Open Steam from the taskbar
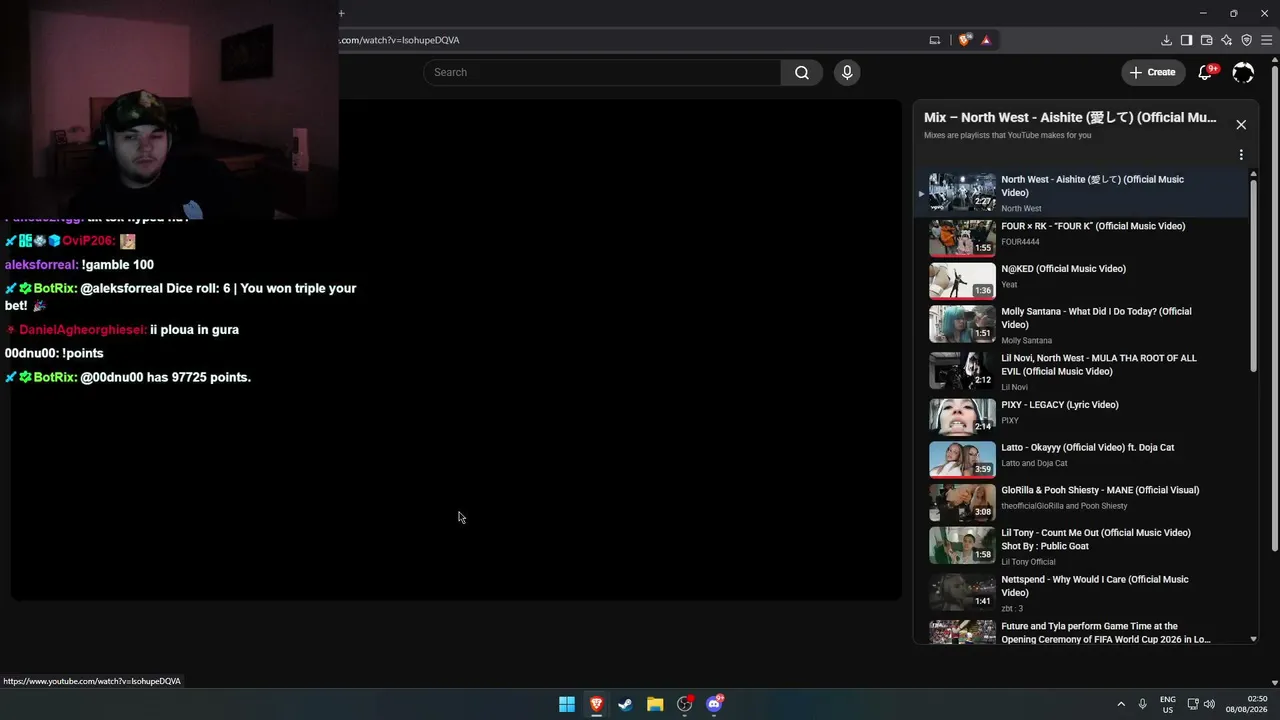The height and width of the screenshot is (720, 1280). point(625,704)
